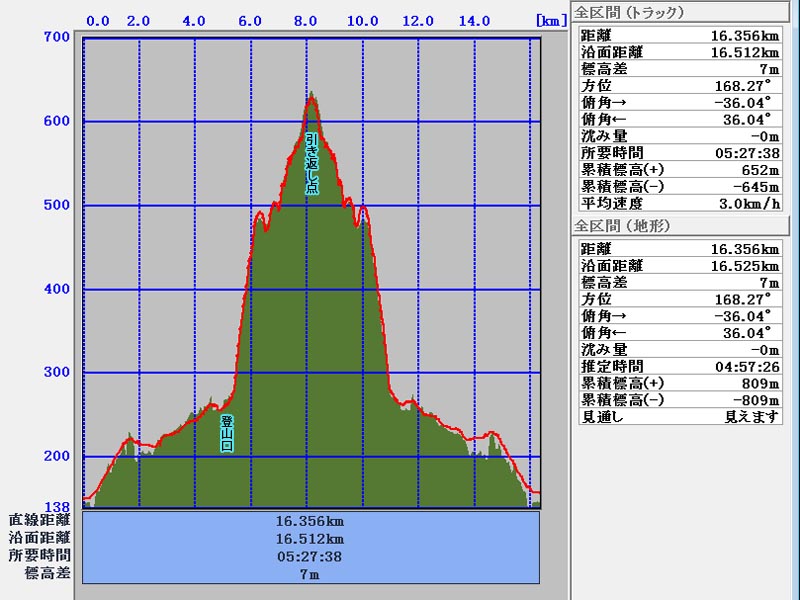The height and width of the screenshot is (600, 800).
Task: Click the 8.0 km distance axis label
Action: tap(306, 20)
